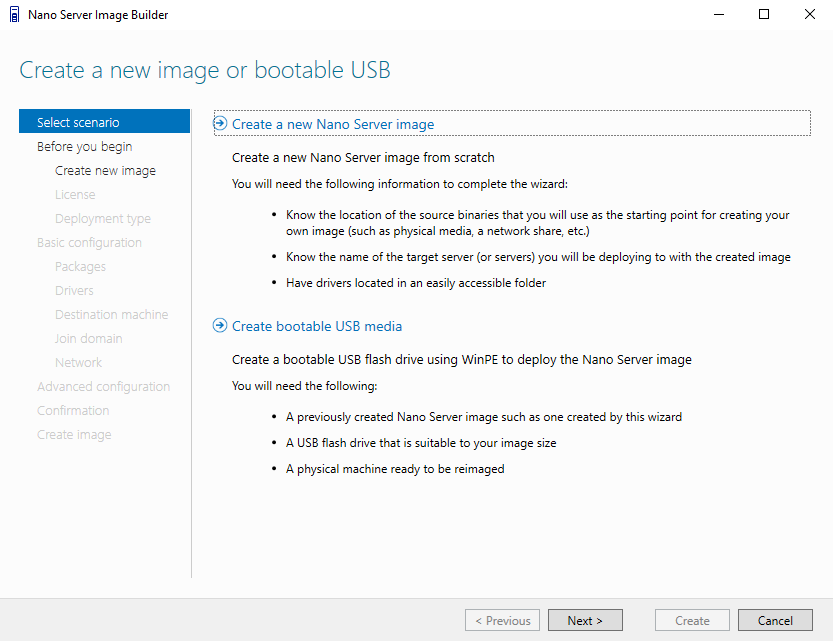The height and width of the screenshot is (641, 833).
Task: Select Create image step in sidebar
Action: (x=74, y=434)
